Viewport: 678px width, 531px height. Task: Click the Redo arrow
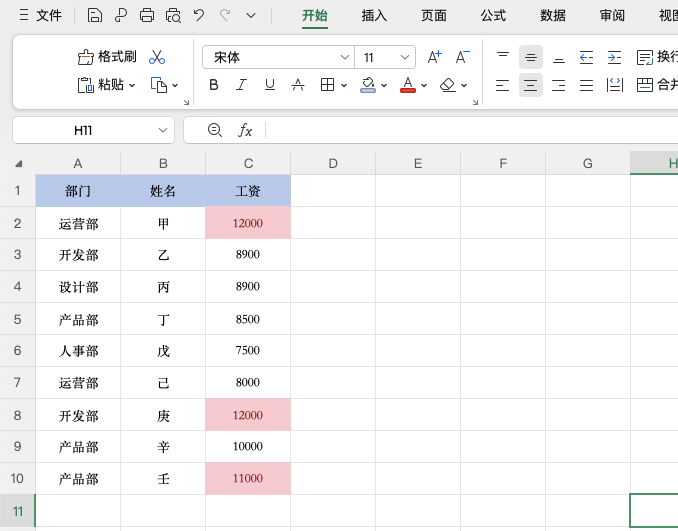coord(225,15)
